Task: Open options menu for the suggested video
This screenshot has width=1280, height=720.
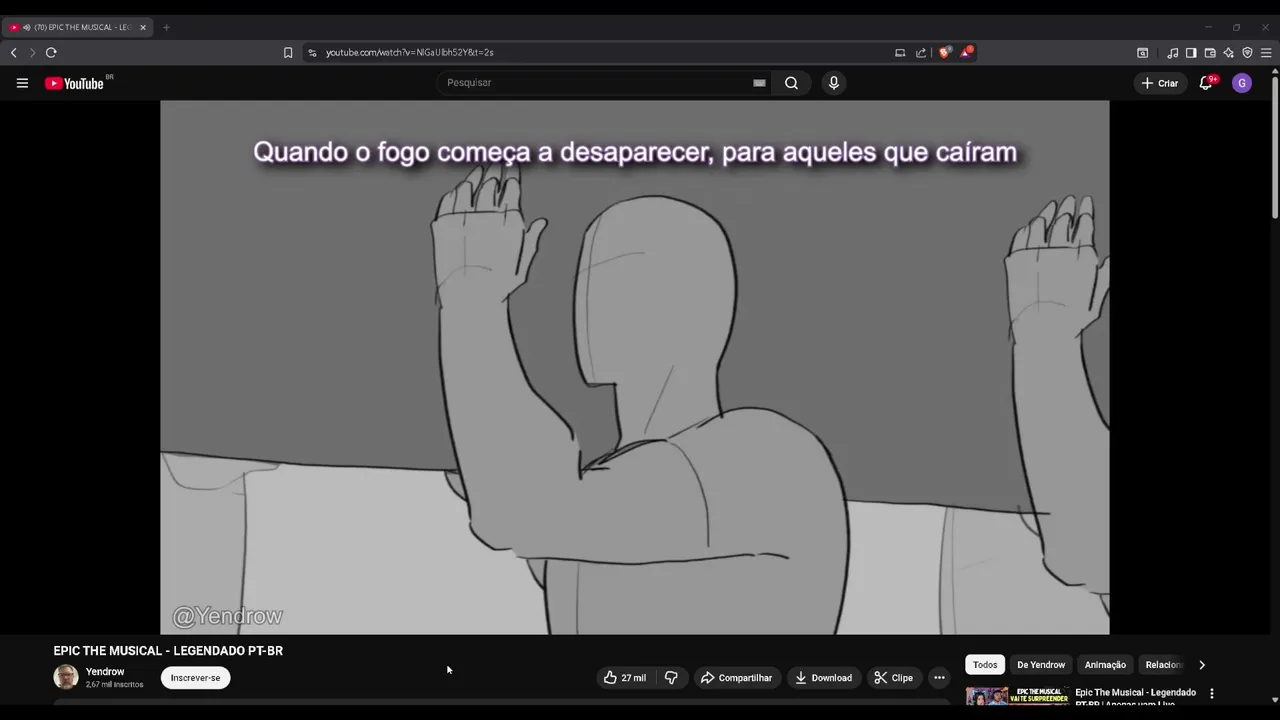Action: pos(1212,693)
